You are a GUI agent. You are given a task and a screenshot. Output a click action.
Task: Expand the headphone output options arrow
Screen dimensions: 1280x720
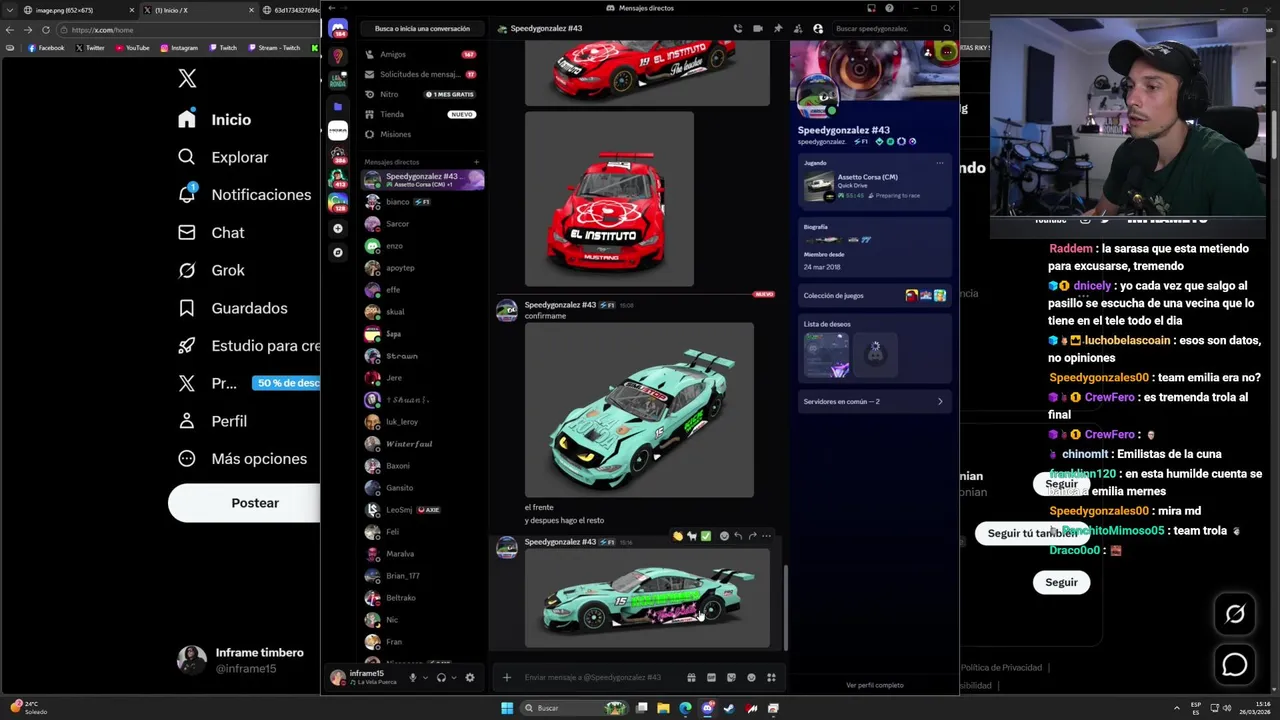(x=454, y=677)
